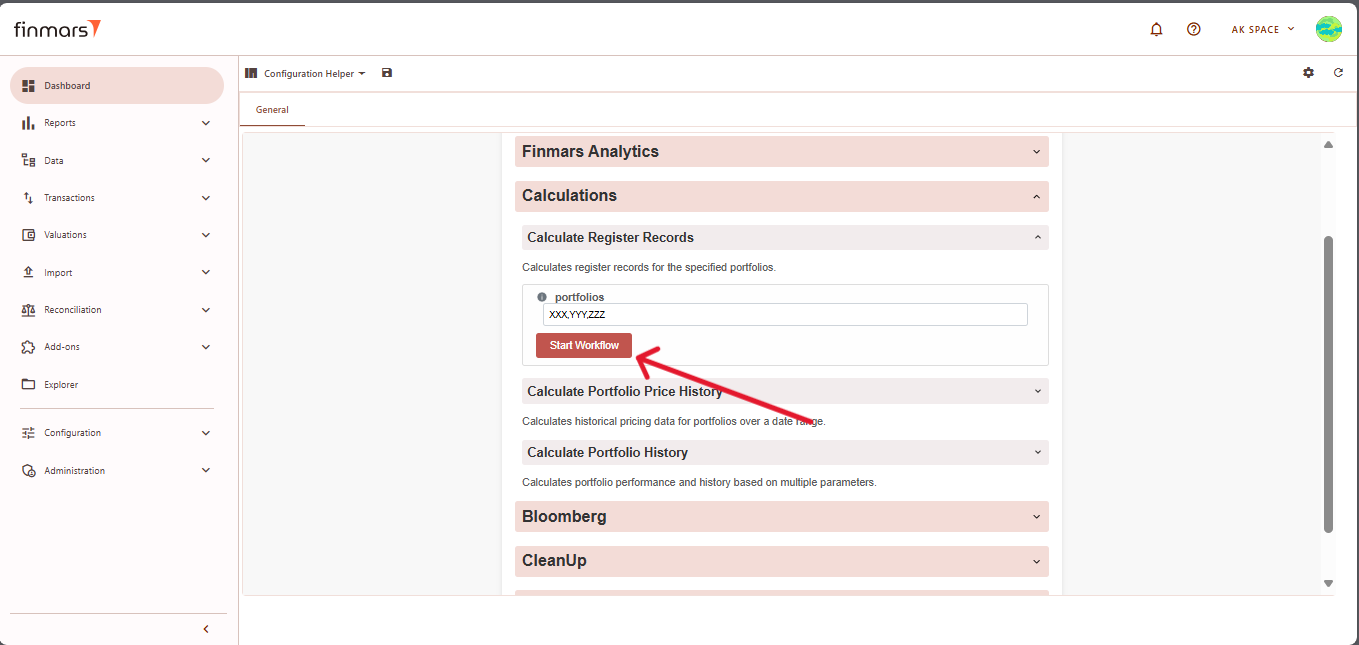Click the refresh icon in the toolbar

click(1338, 73)
